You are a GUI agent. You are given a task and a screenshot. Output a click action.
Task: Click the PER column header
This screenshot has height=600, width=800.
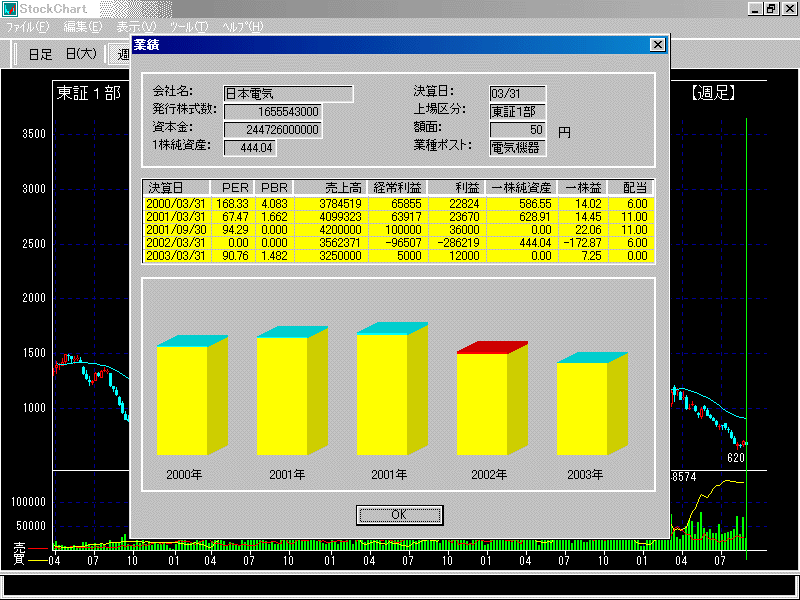(x=232, y=188)
